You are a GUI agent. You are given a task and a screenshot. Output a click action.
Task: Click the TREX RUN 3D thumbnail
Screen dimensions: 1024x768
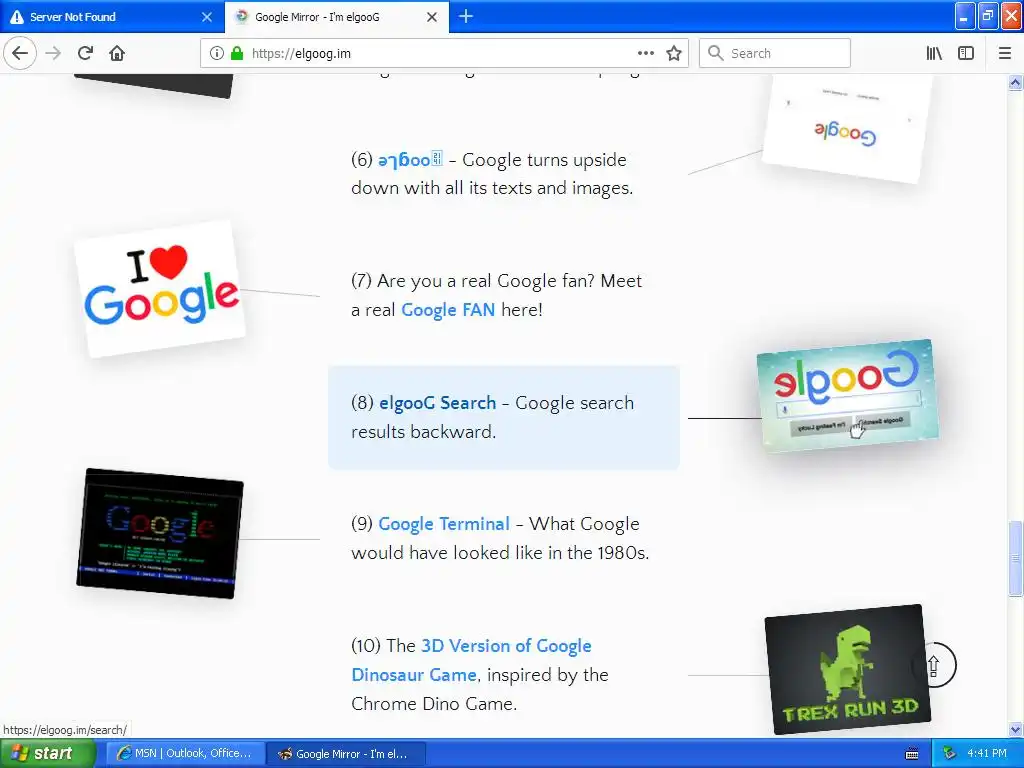848,669
